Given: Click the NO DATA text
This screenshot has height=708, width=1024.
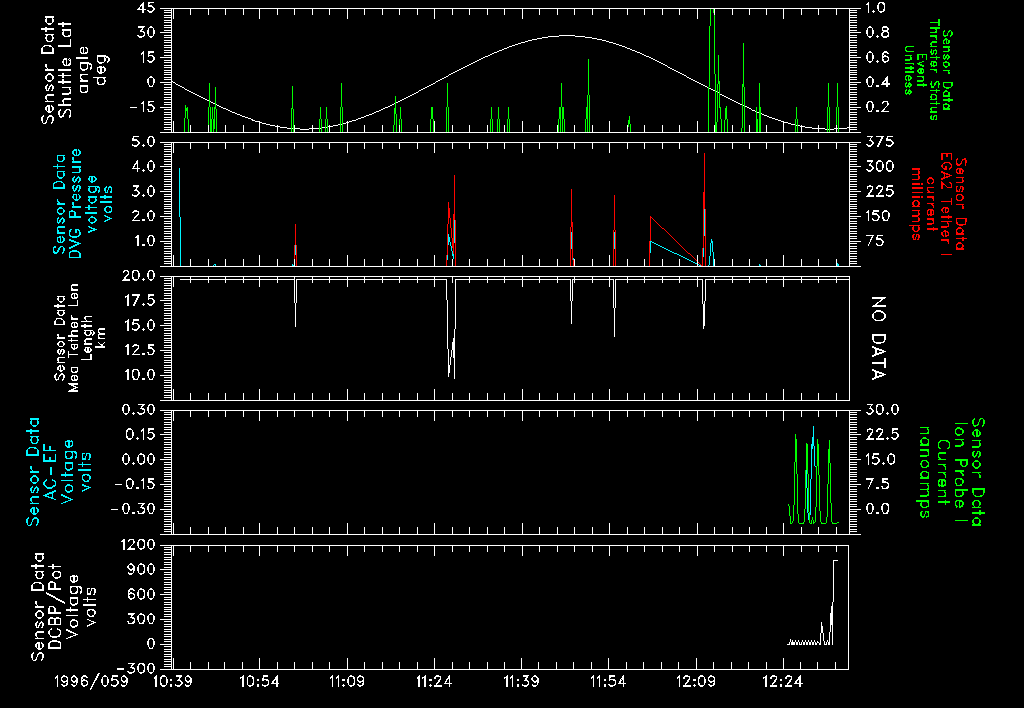Looking at the screenshot, I should pos(879,338).
